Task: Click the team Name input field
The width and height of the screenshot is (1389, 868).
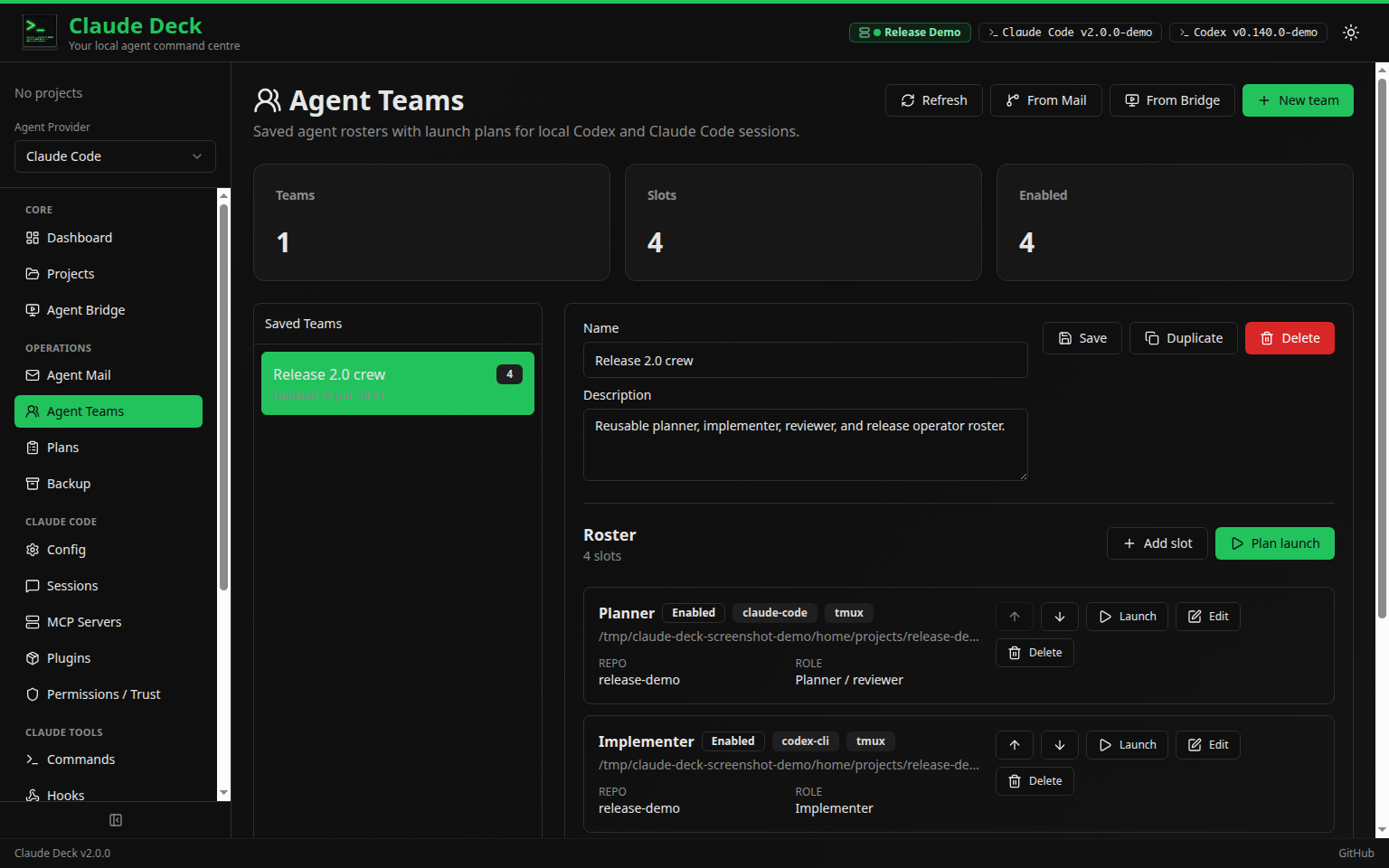Action: [805, 360]
